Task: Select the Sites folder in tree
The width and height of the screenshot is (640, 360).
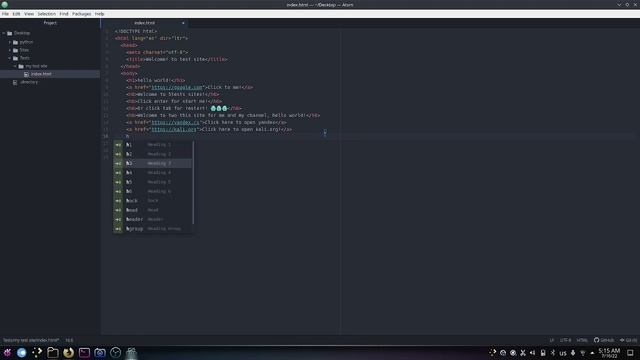Action: pos(24,50)
